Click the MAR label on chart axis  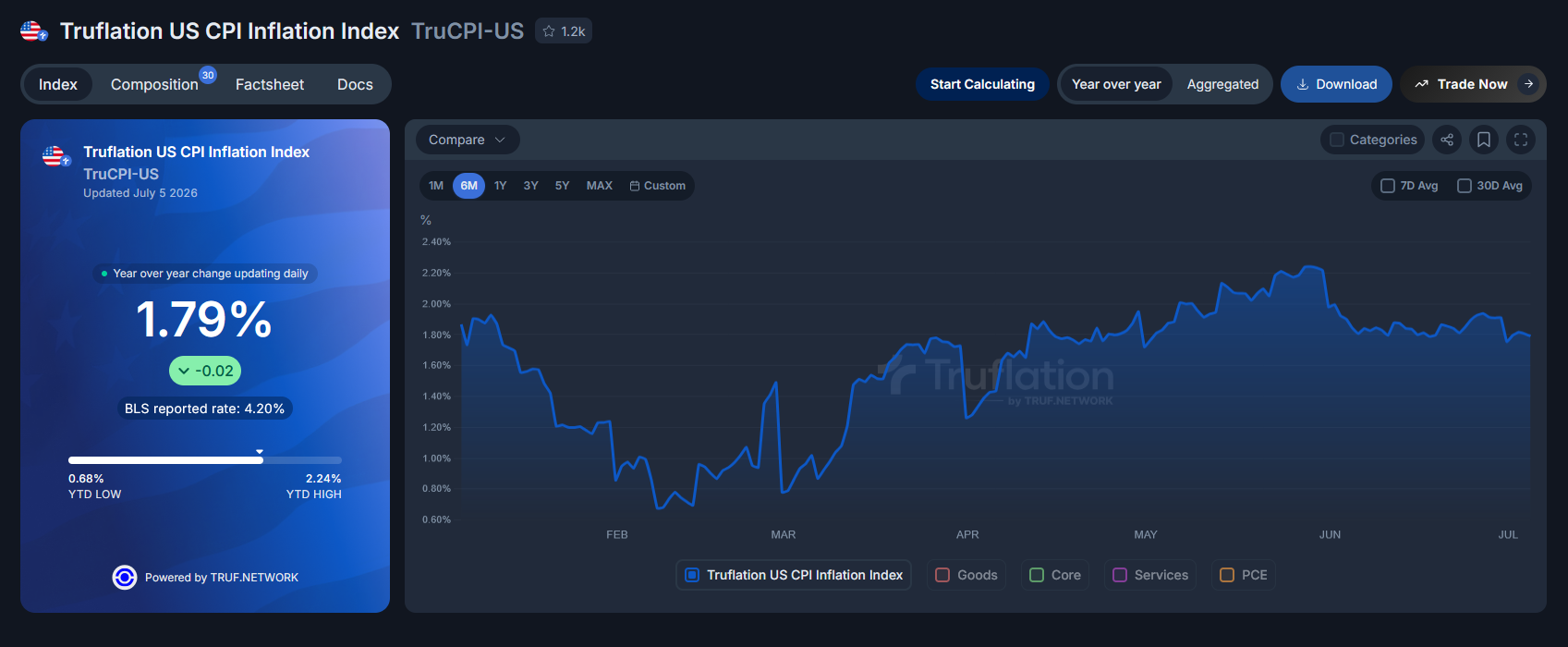click(784, 535)
